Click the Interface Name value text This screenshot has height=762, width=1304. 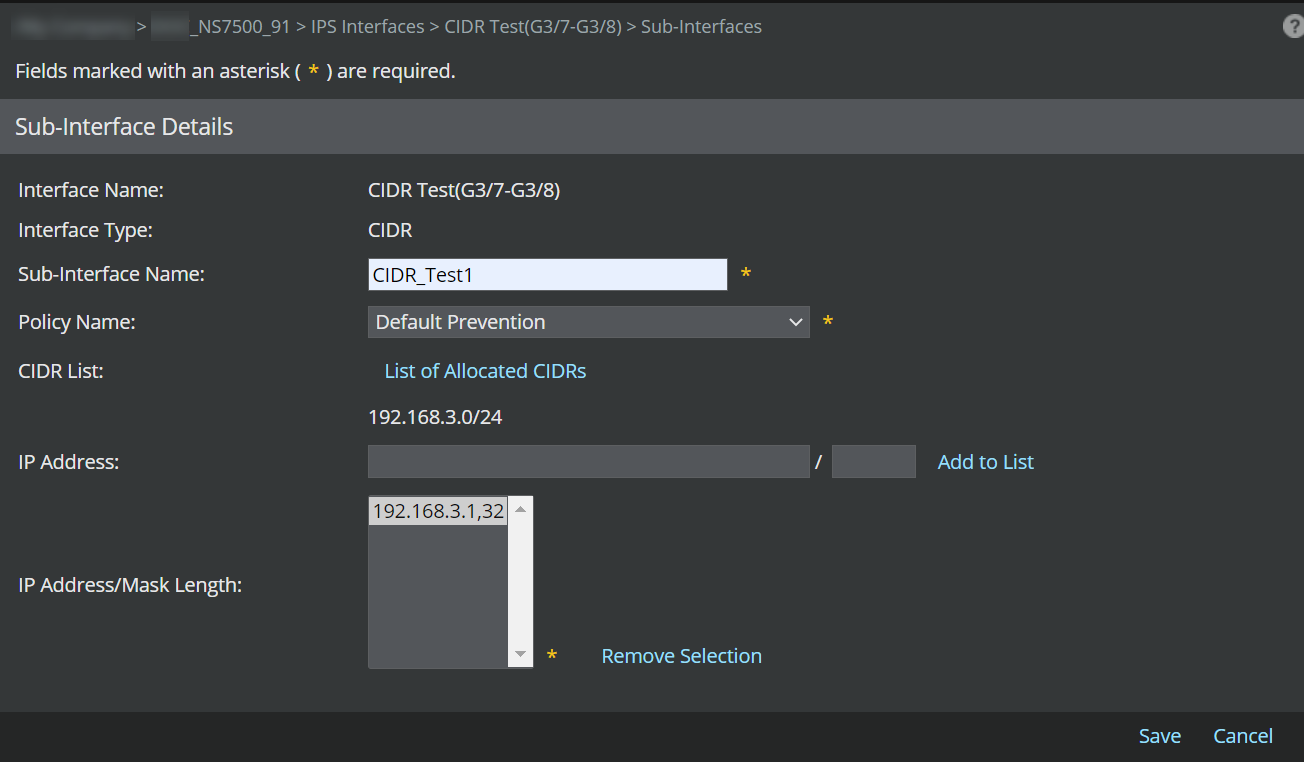[x=464, y=190]
